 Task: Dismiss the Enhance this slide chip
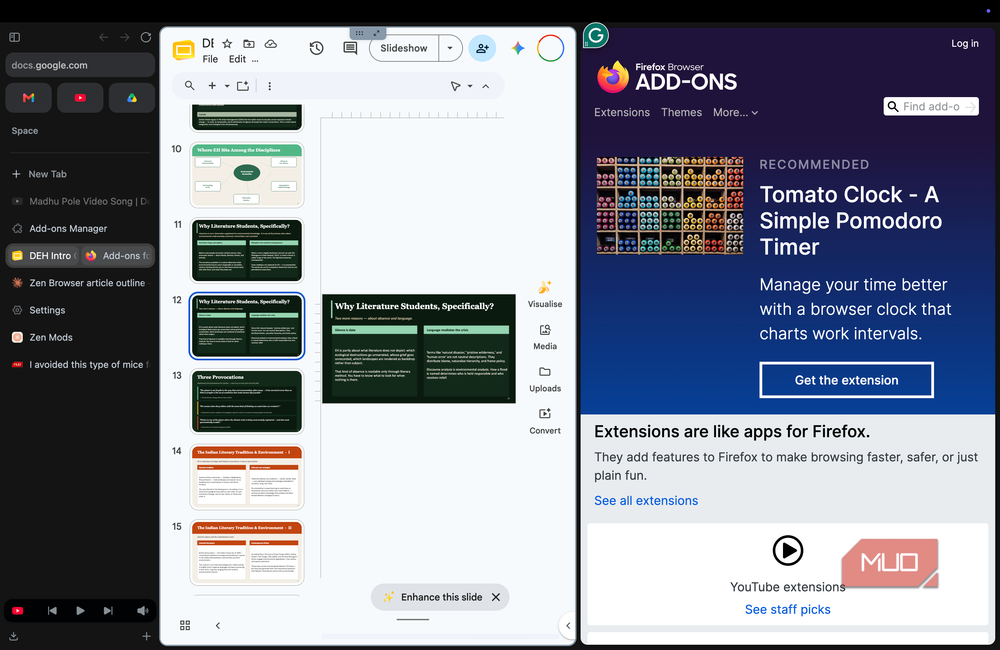(x=496, y=597)
